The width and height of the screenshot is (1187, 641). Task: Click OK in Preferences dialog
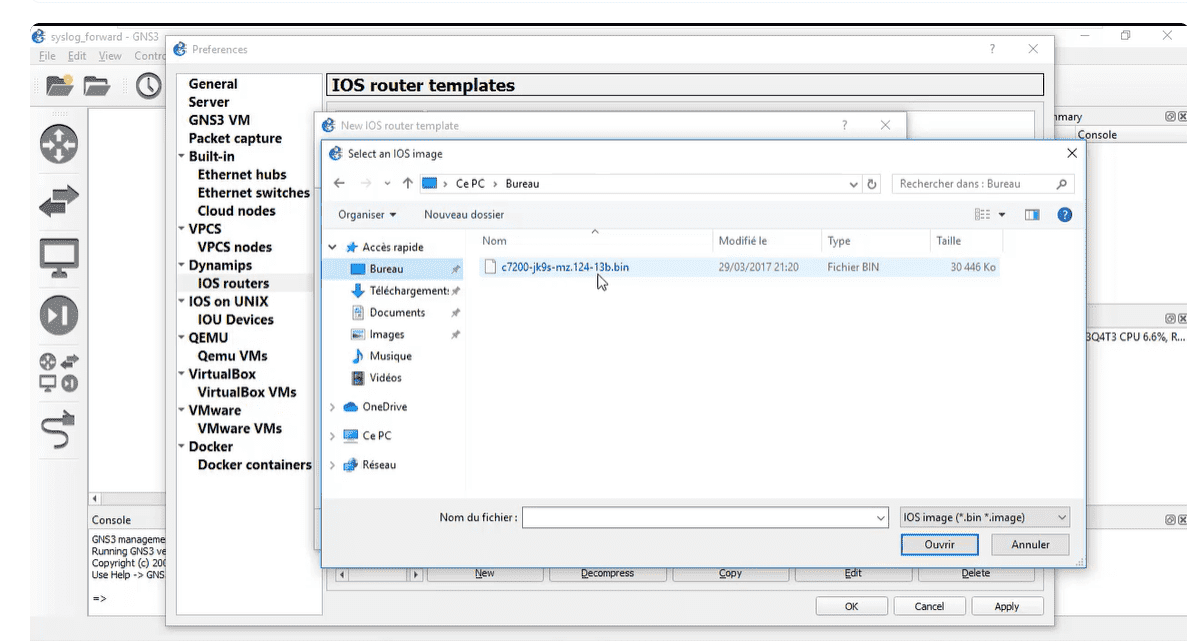(x=852, y=606)
